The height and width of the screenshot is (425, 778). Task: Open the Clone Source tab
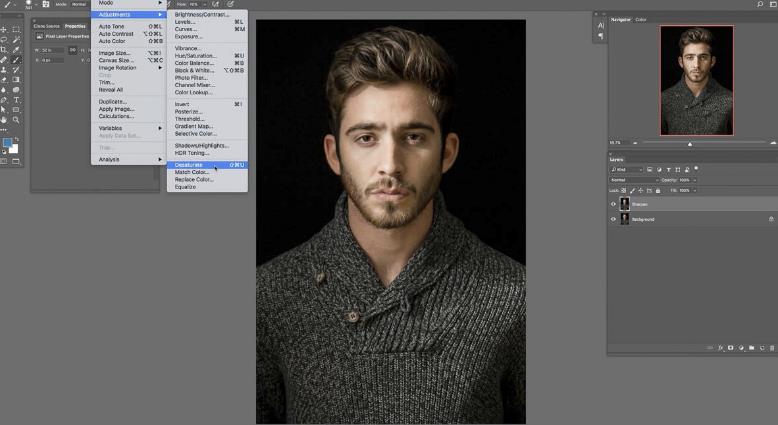(x=46, y=26)
